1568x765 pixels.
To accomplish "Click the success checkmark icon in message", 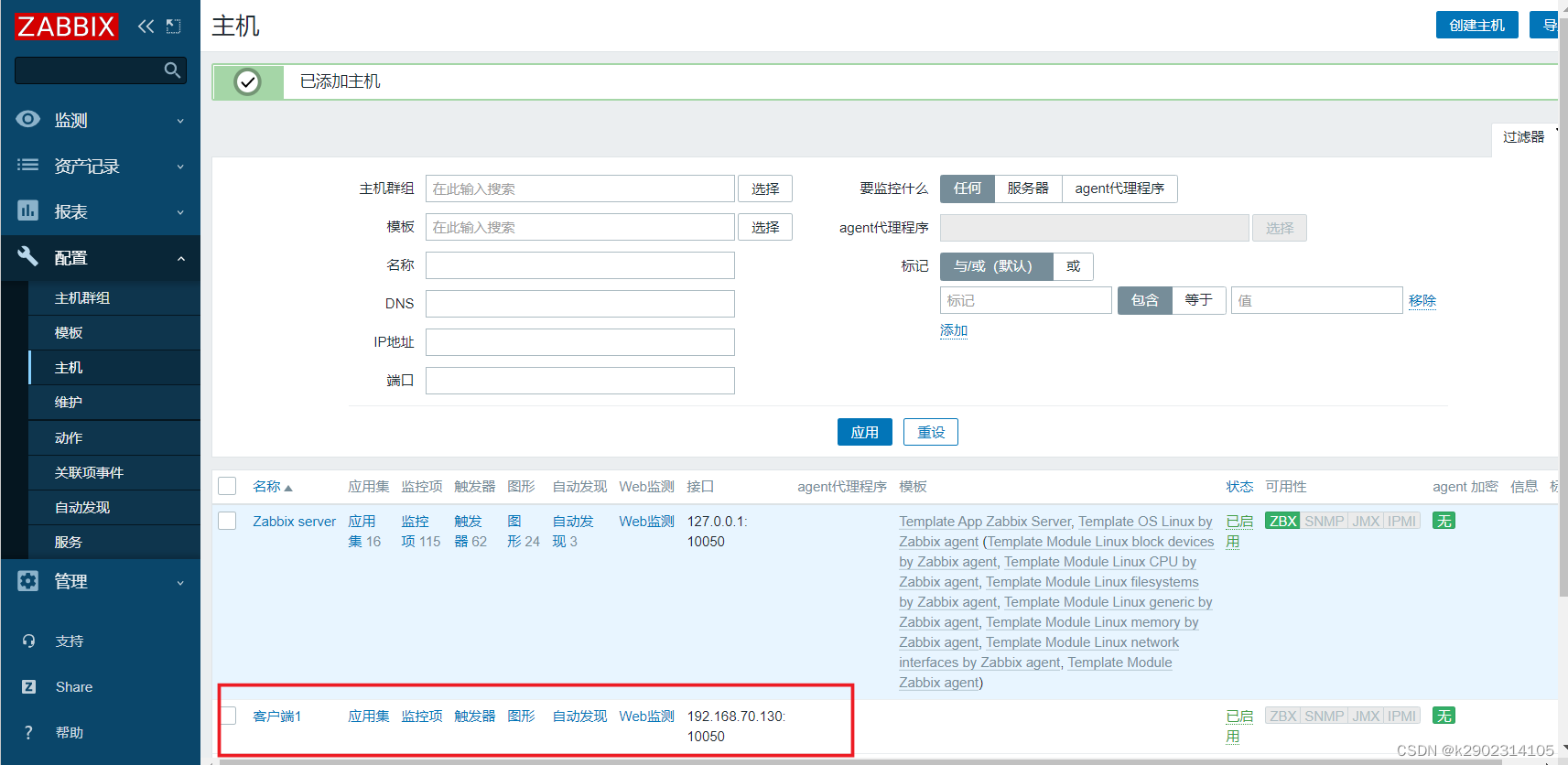I will point(247,82).
